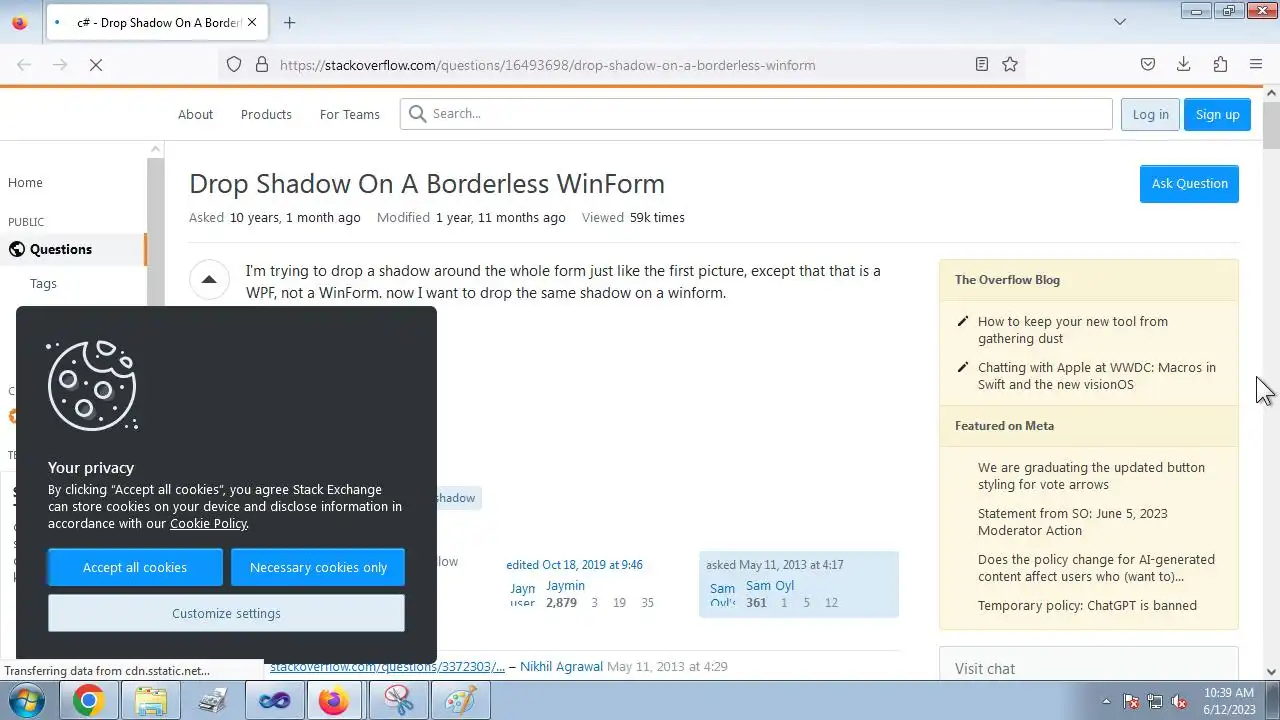Screen dimensions: 1280x720
Task: Open policy change for AI-generated content post
Action: [1096, 568]
